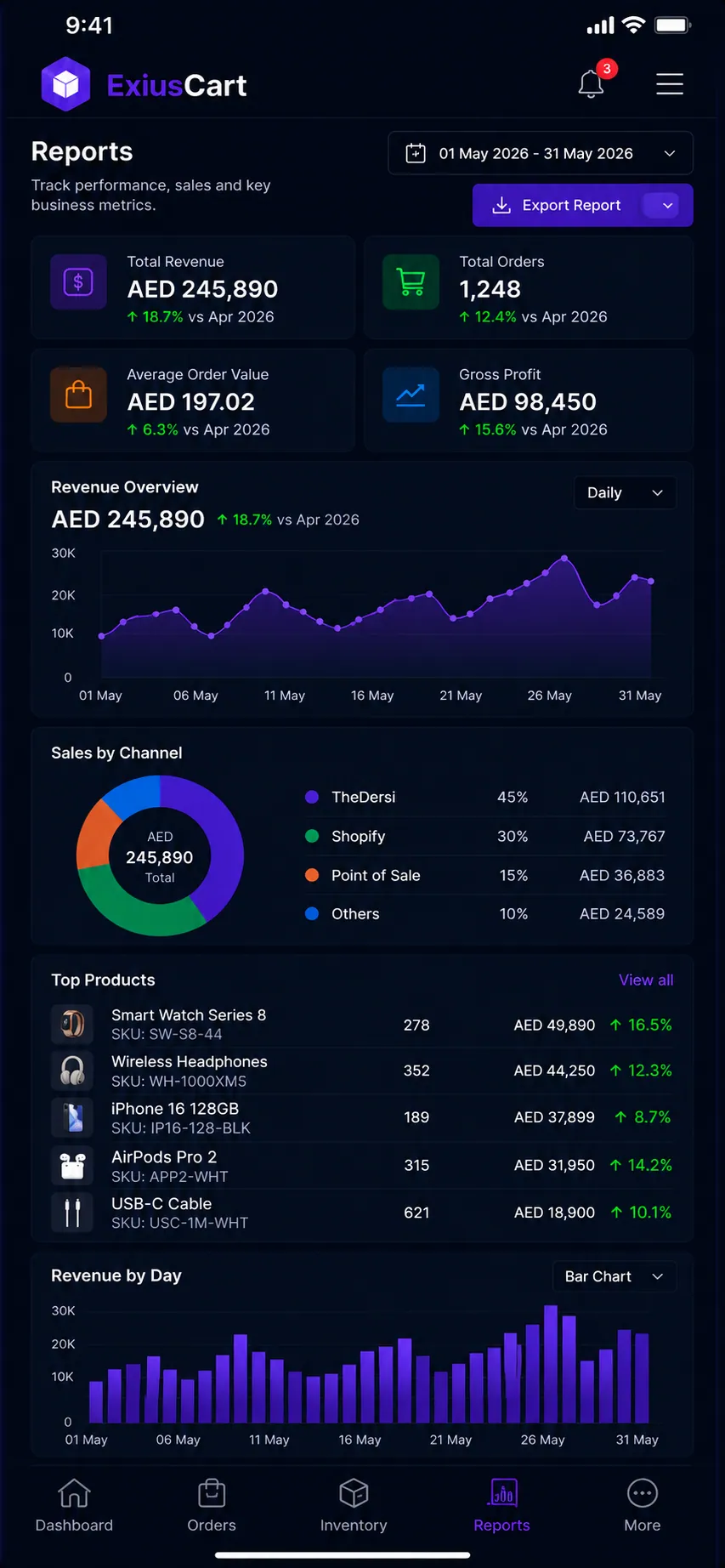Select the Wireless Headphones thumbnail

pos(72,1071)
